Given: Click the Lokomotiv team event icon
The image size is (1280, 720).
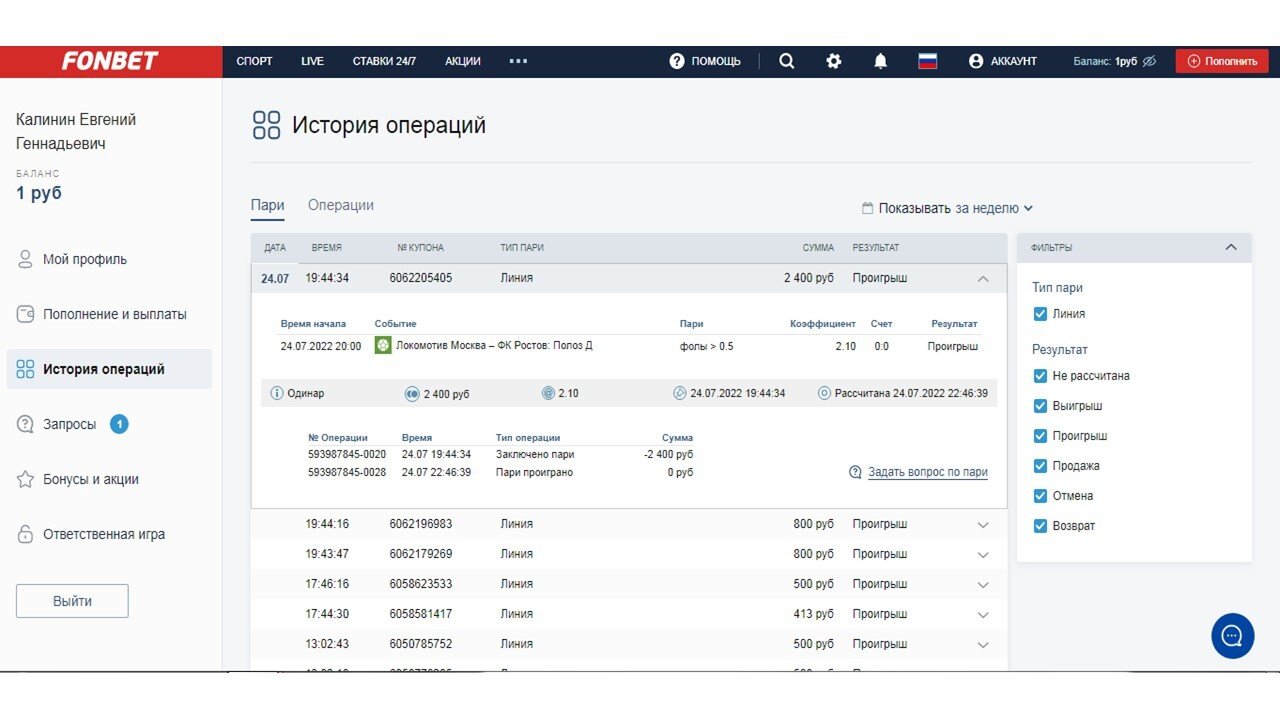Looking at the screenshot, I should (383, 346).
